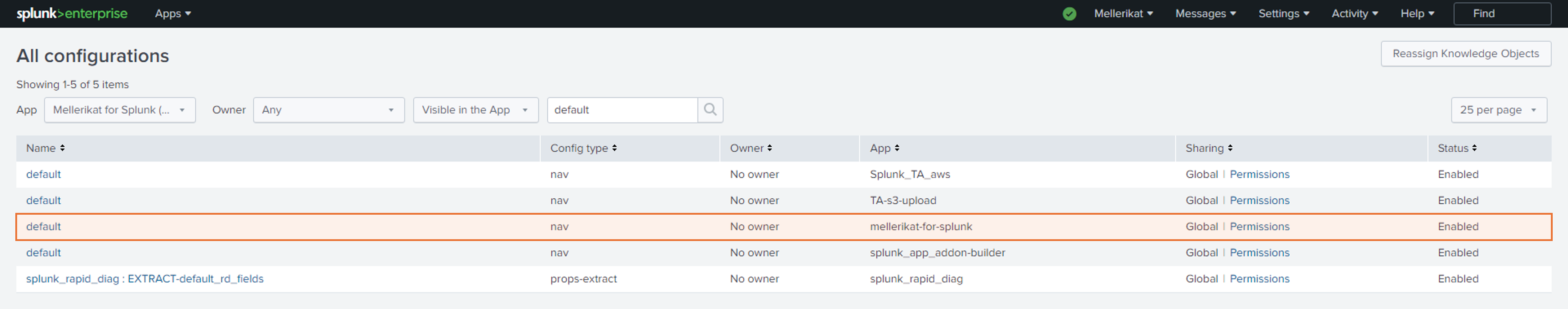
Task: Open the Apps menu
Action: click(x=173, y=14)
